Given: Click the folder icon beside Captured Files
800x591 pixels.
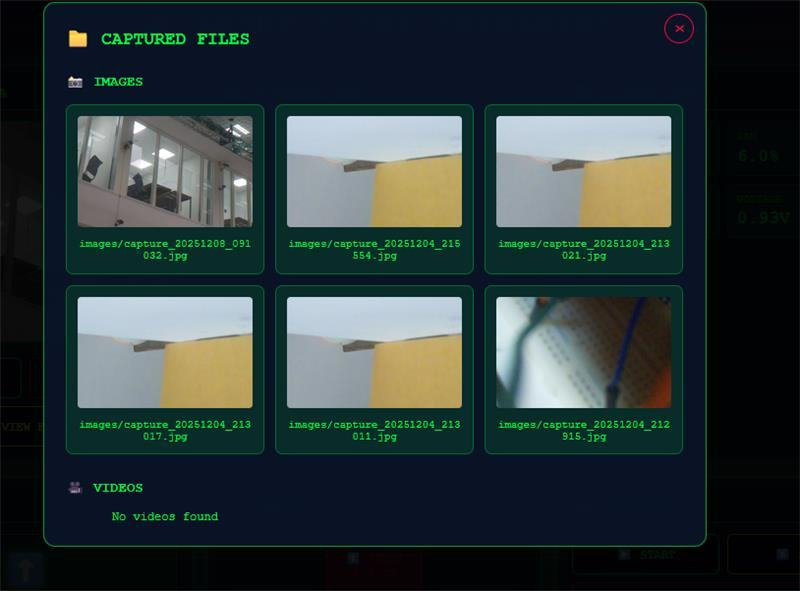Looking at the screenshot, I should (78, 39).
